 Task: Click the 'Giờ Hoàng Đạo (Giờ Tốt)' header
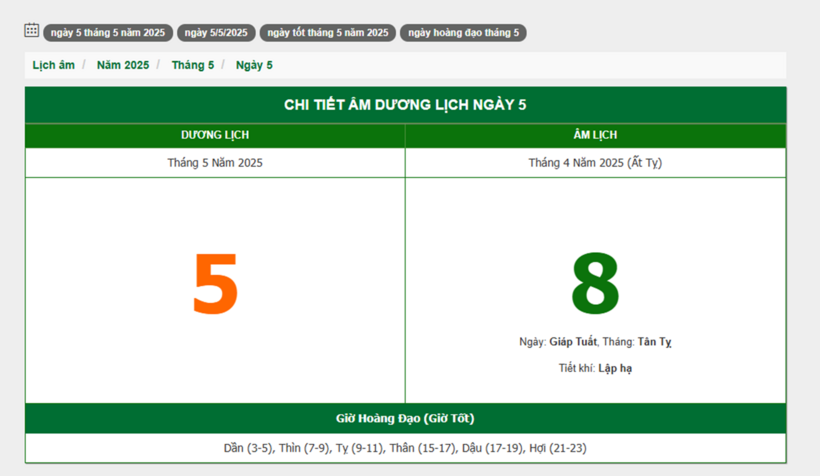405,418
